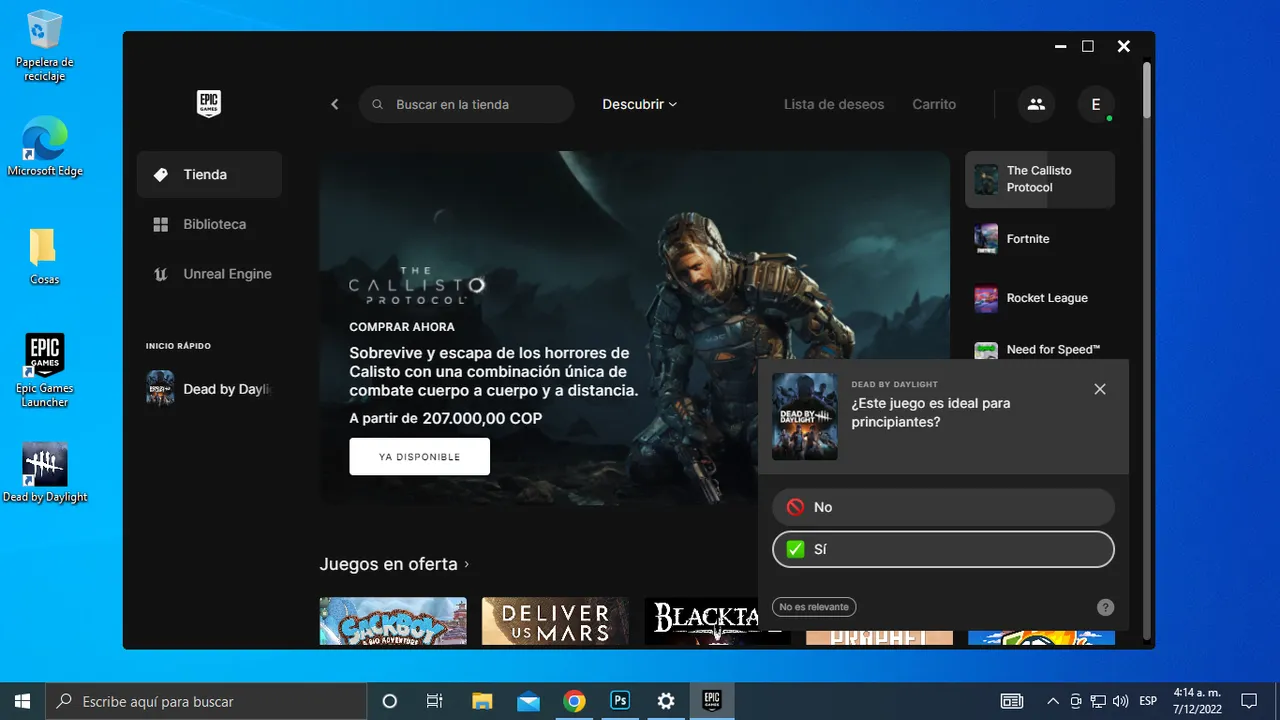Focus the Buscar en la tienda field
This screenshot has height=720, width=1280.
466,104
